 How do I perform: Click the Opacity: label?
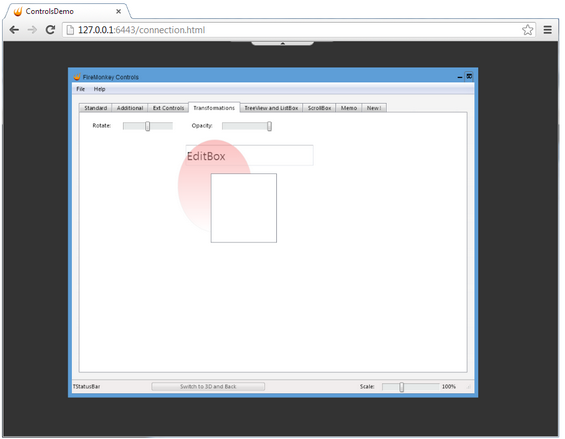202,125
